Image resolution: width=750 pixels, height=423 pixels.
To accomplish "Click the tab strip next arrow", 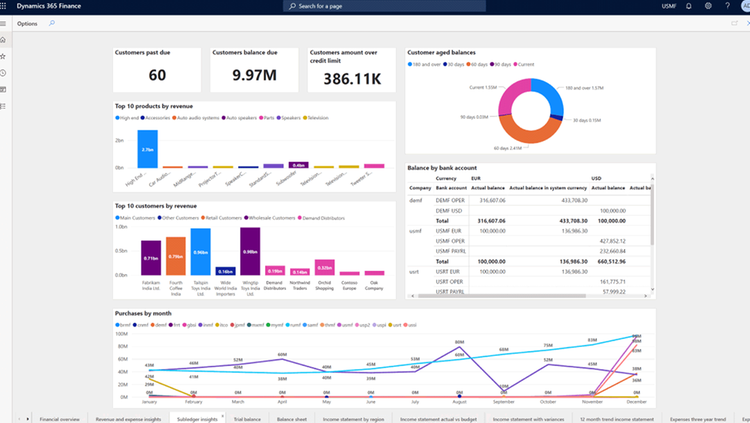I will point(28,419).
